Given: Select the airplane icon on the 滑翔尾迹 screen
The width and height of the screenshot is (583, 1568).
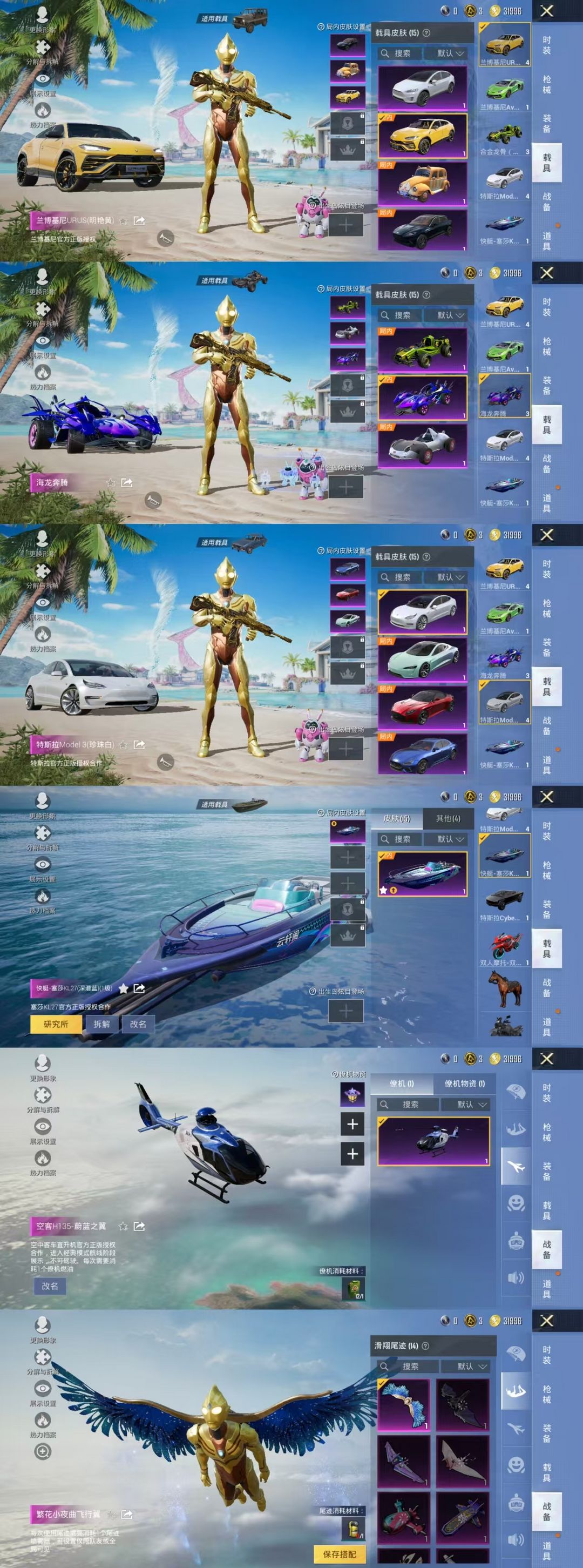Looking at the screenshot, I should coord(516,1429).
